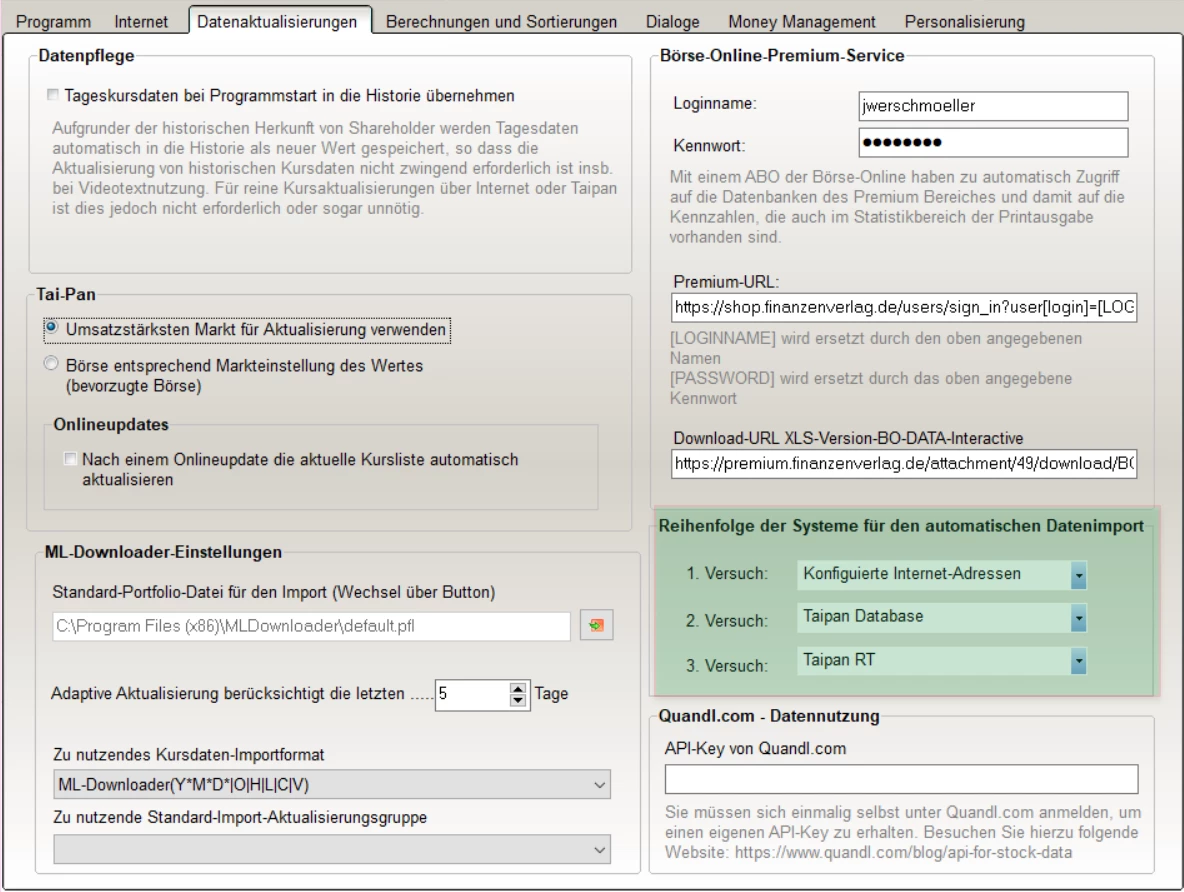
Task: Click the Datenpflege group label
Action: 86,55
